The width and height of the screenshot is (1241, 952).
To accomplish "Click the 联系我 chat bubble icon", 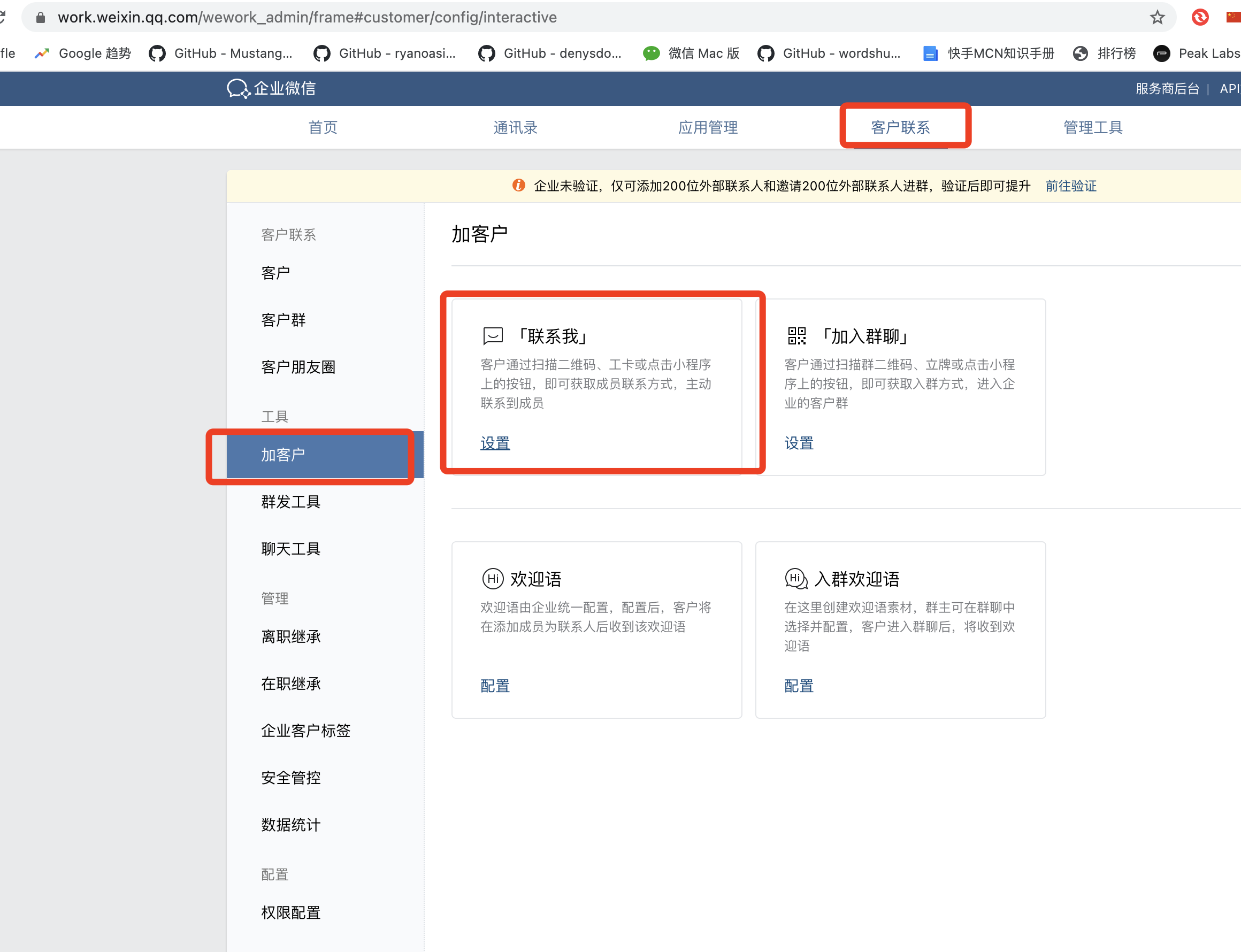I will 493,336.
